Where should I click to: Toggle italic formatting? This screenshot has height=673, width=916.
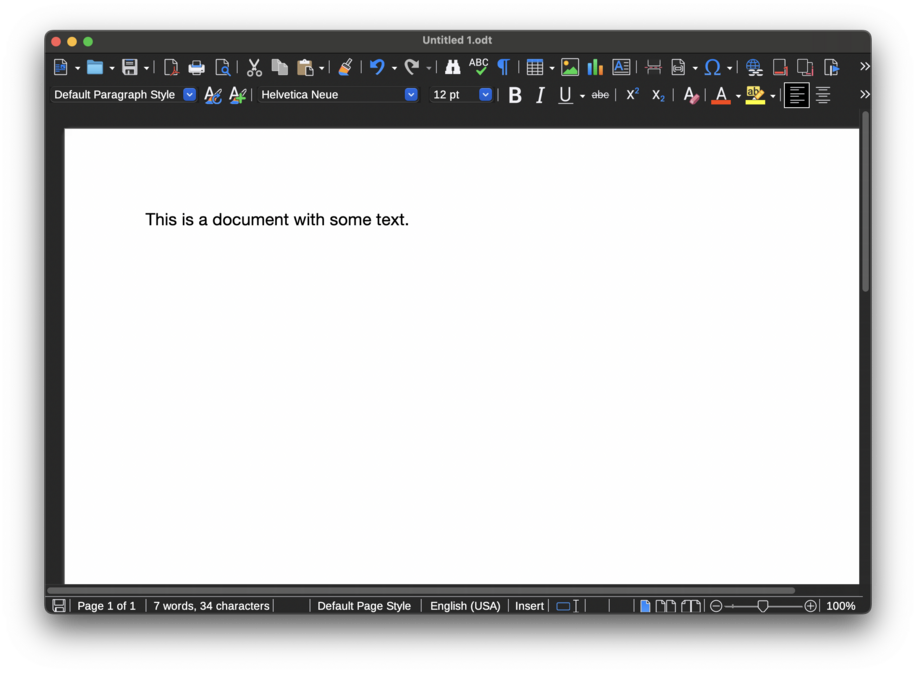click(540, 95)
